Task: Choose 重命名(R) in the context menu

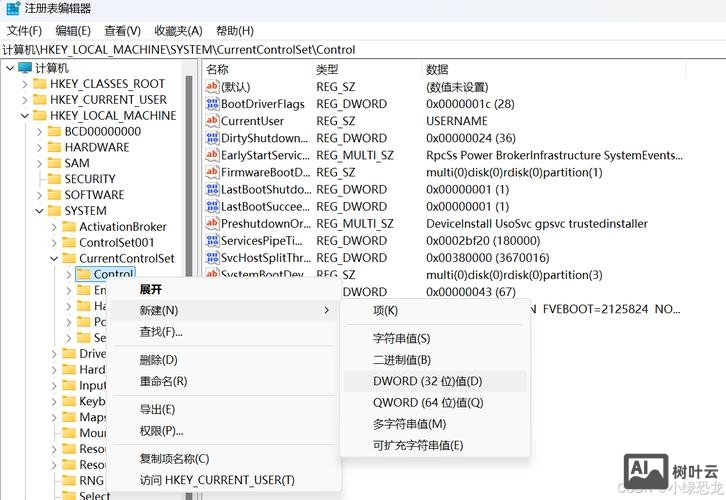Action: point(224,381)
